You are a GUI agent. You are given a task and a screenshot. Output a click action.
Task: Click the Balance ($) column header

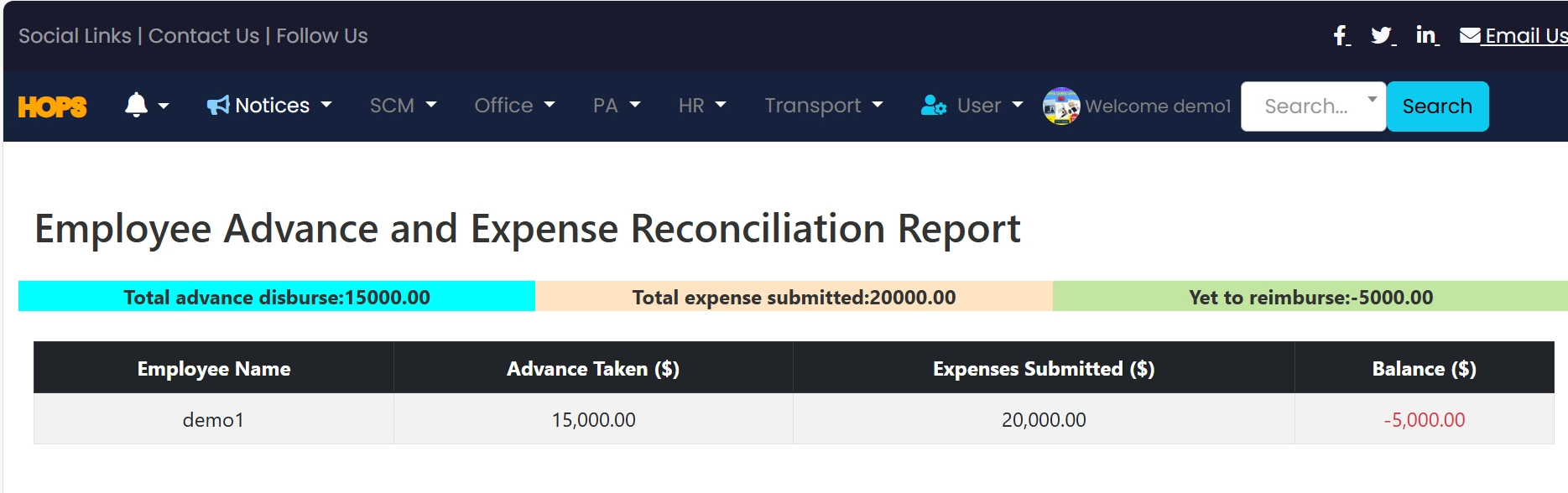tap(1424, 369)
